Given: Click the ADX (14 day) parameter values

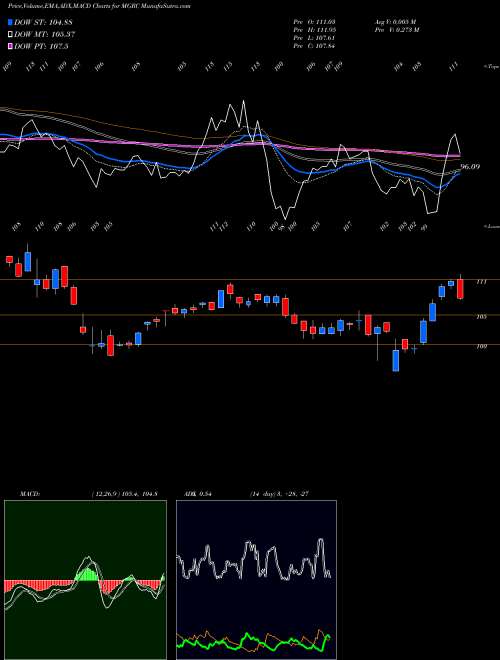Looking at the screenshot, I should 279,494.
